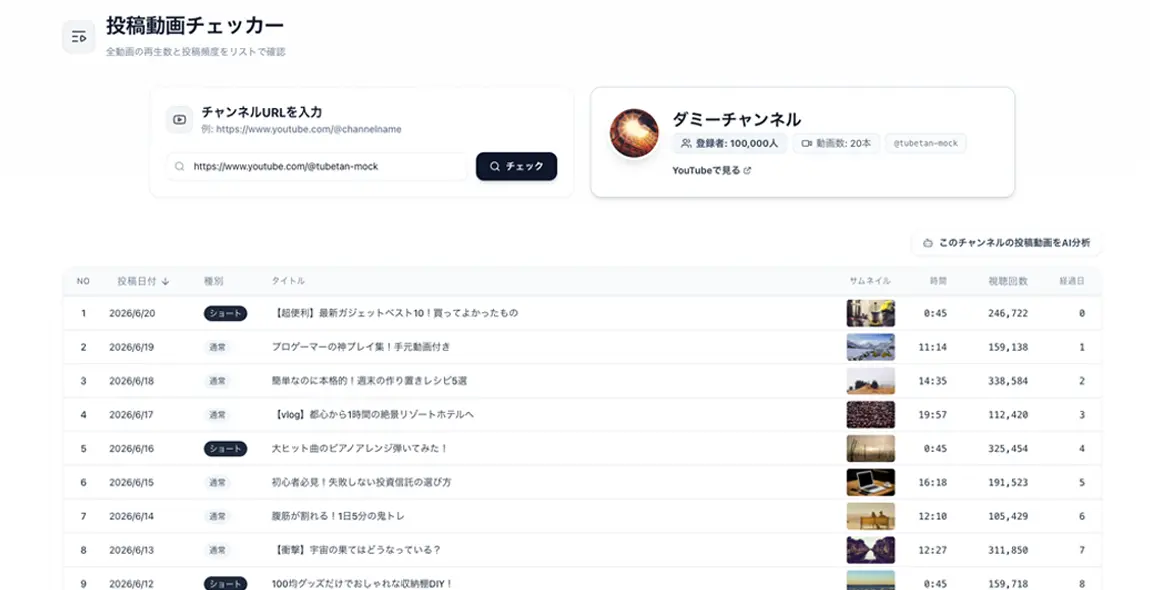Click the duration 19:57
This screenshot has width=1150, height=590.
[x=933, y=415]
